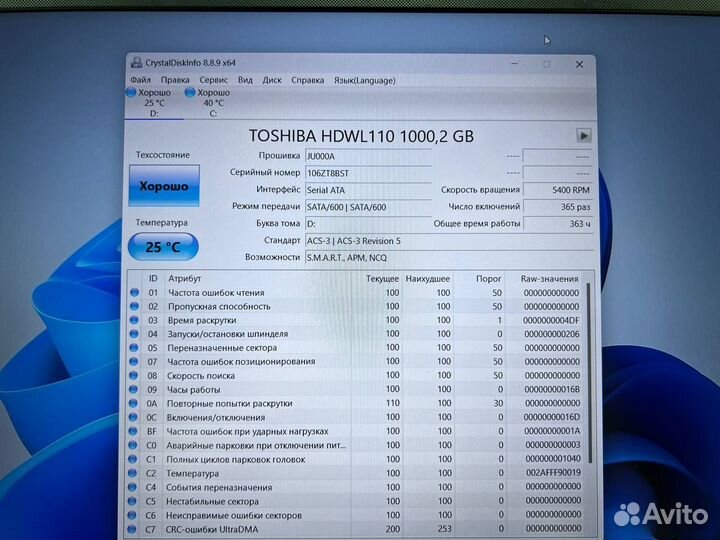The width and height of the screenshot is (720, 540).
Task: Click the power-on count value 365 раз
Action: point(558,207)
